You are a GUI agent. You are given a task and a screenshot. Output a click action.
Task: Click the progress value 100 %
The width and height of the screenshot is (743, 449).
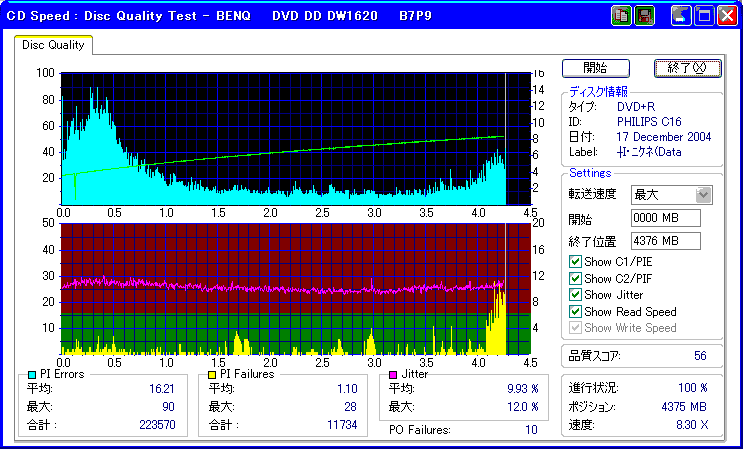pos(693,388)
